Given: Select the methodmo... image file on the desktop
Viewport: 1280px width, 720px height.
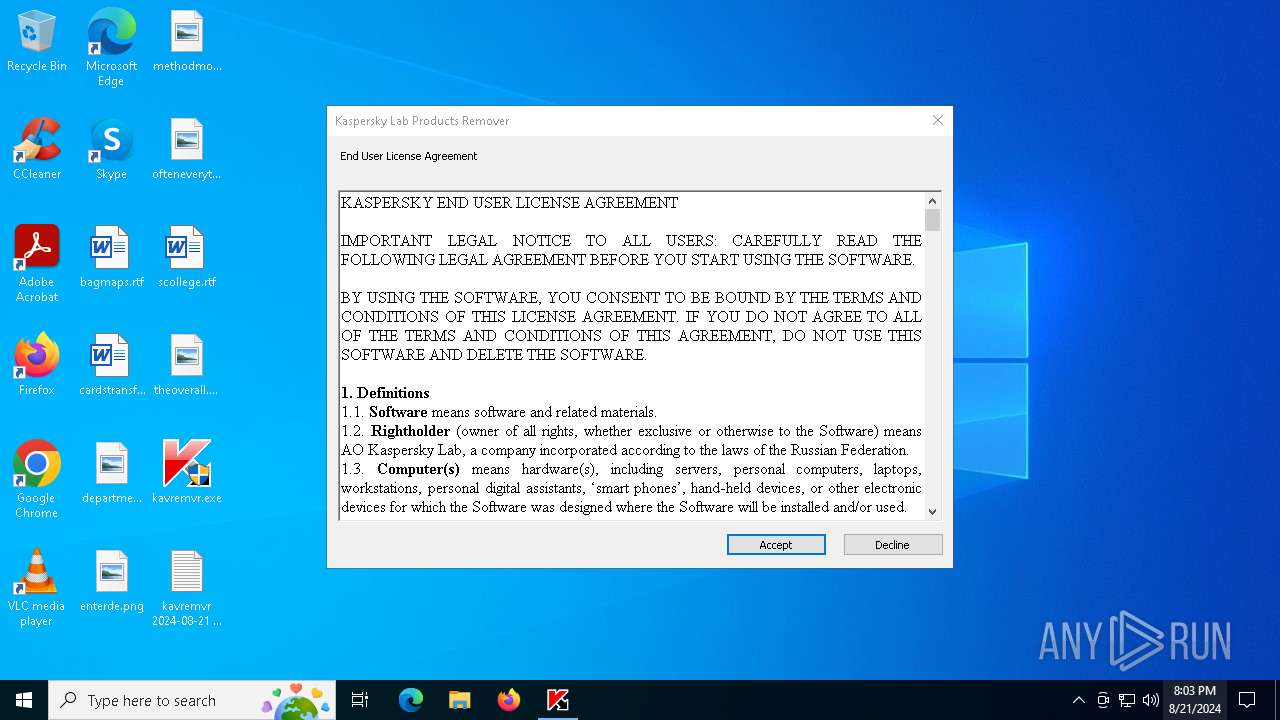Looking at the screenshot, I should (x=187, y=42).
